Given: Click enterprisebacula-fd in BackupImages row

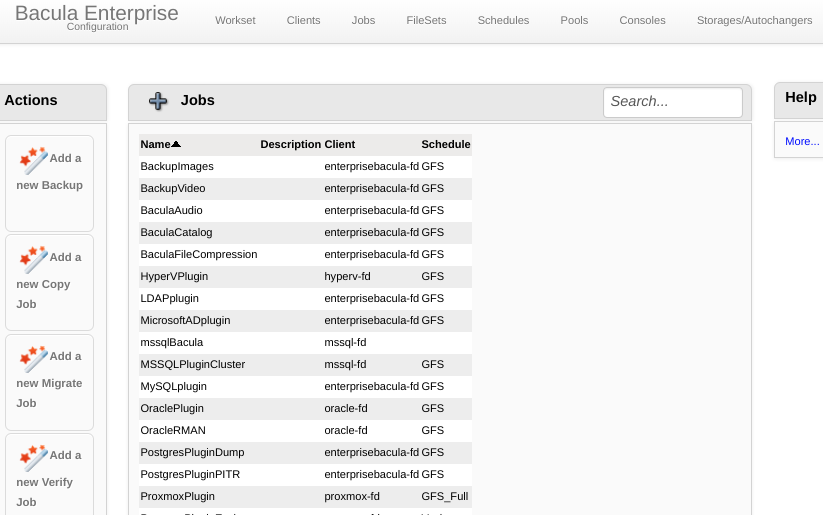Looking at the screenshot, I should coord(372,166).
